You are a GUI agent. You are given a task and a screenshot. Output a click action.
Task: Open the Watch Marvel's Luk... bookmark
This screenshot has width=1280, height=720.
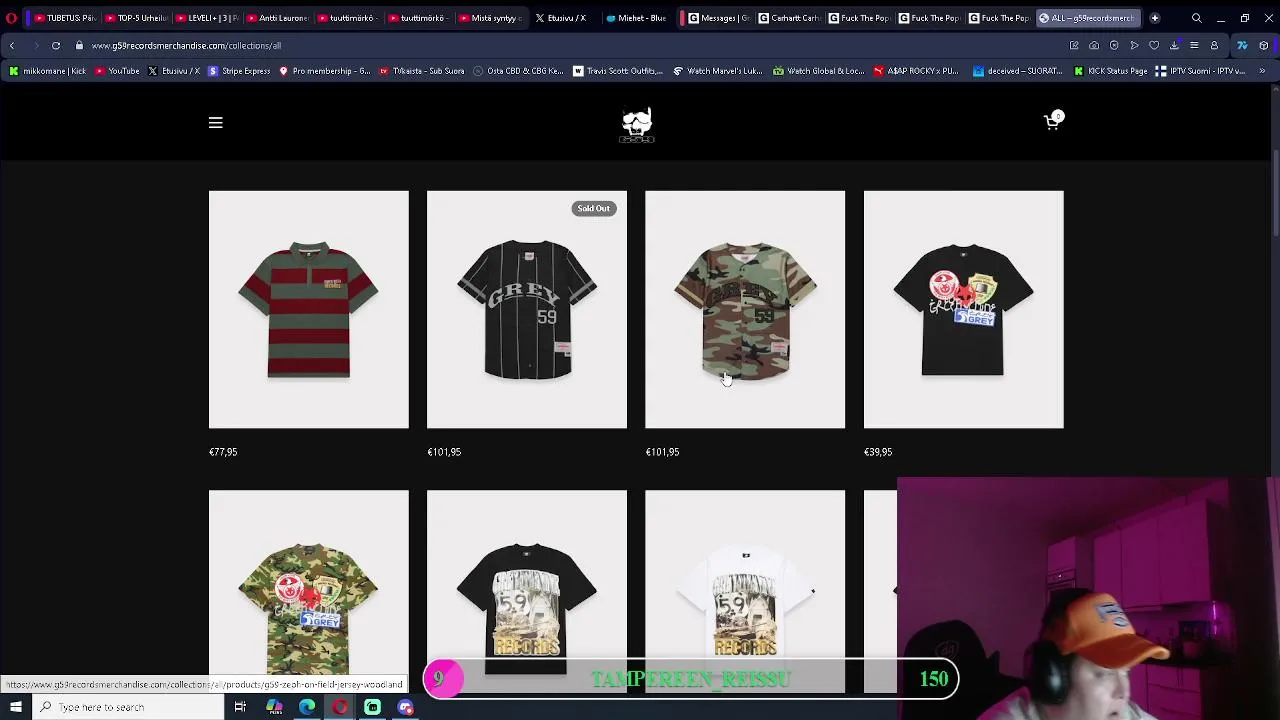tap(718, 71)
